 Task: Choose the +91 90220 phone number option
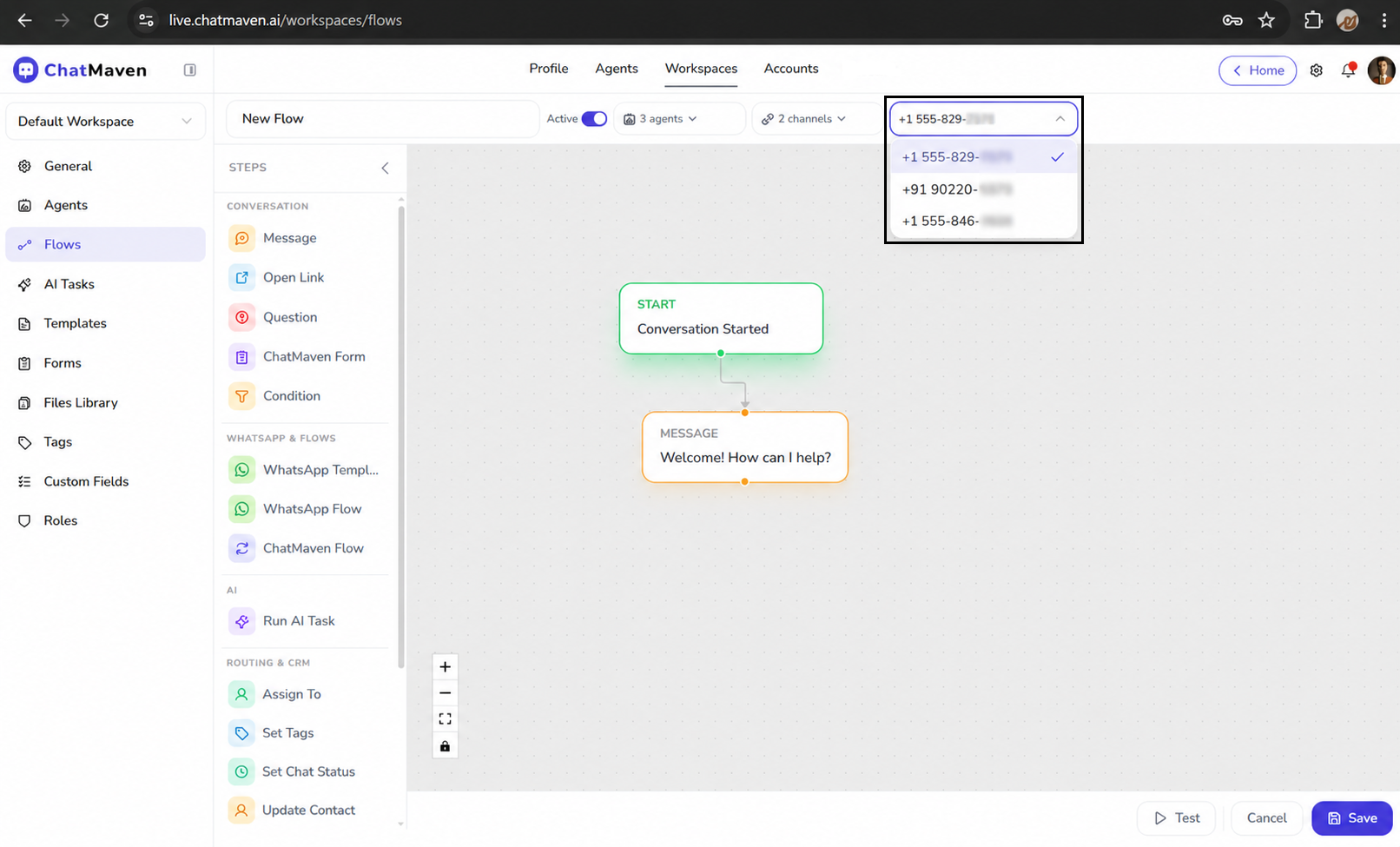984,189
